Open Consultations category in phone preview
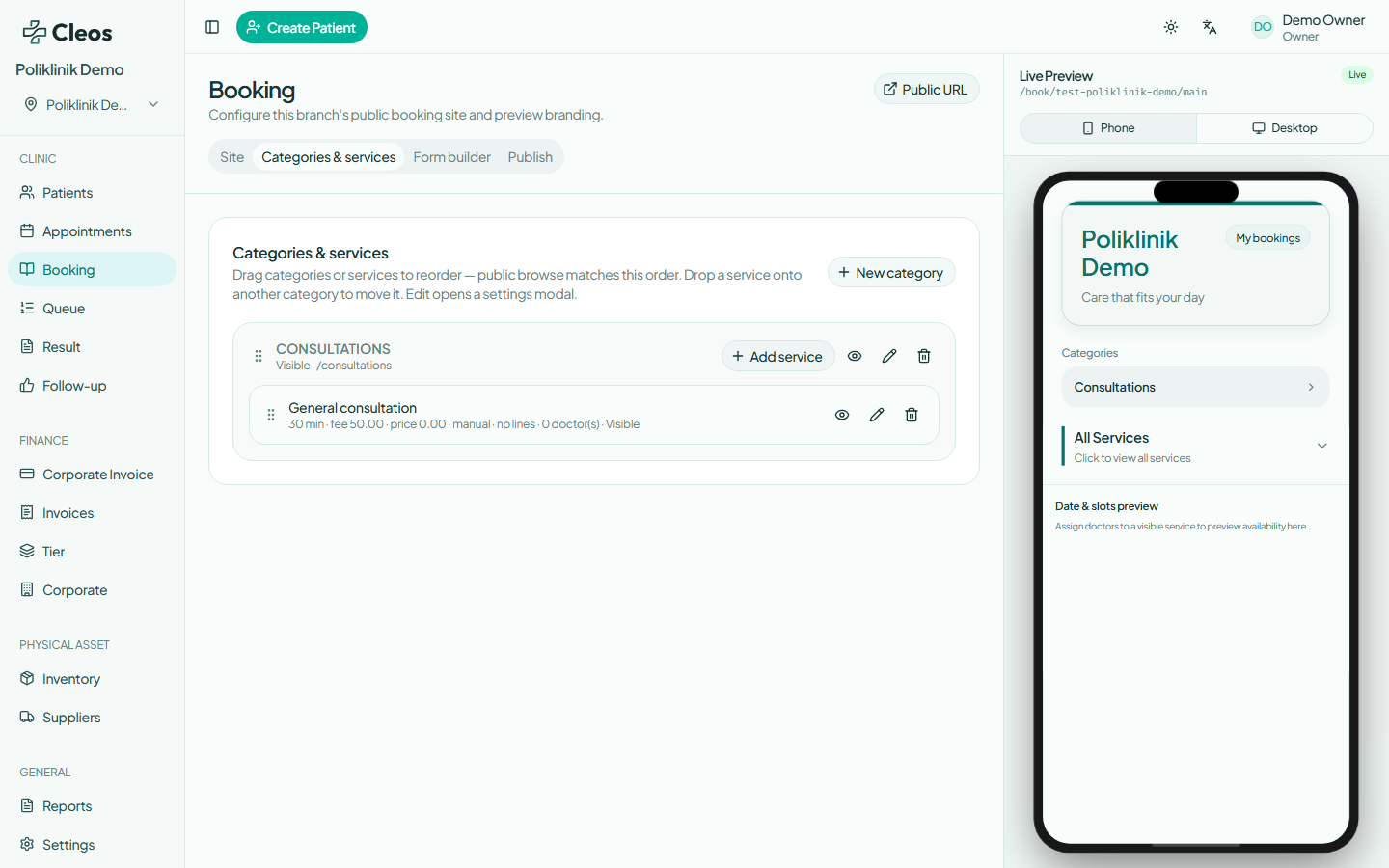 click(x=1196, y=387)
